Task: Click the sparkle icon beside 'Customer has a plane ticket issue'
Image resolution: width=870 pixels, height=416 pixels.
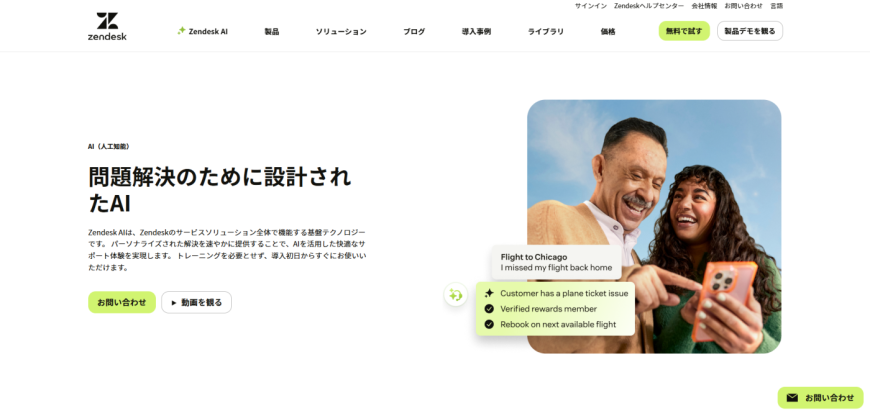Action: coord(489,293)
